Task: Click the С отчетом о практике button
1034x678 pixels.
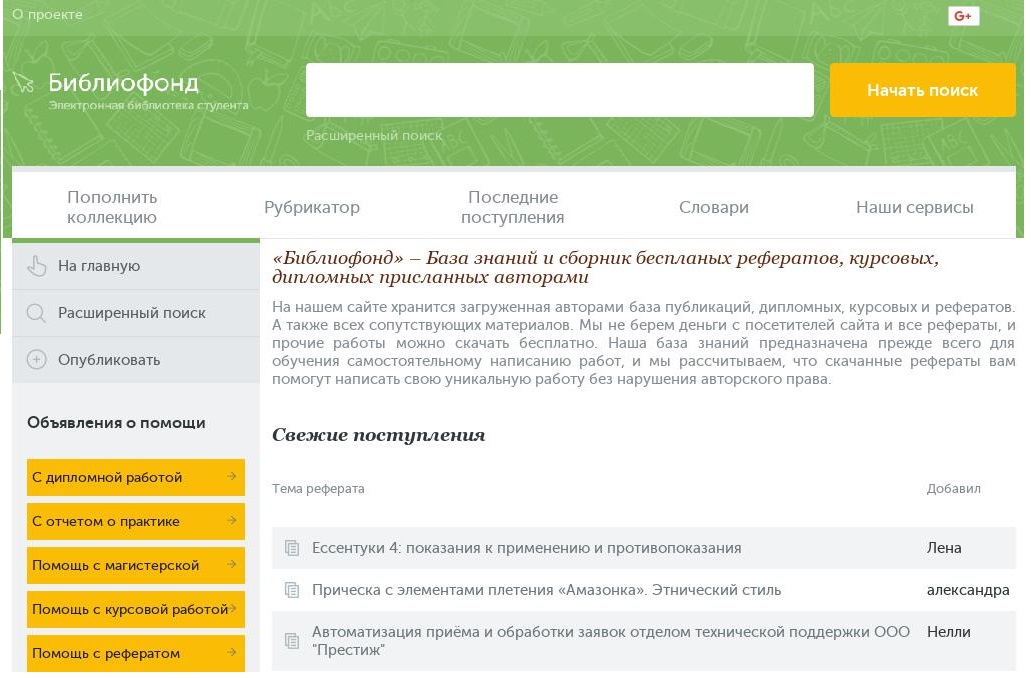Action: point(136,521)
